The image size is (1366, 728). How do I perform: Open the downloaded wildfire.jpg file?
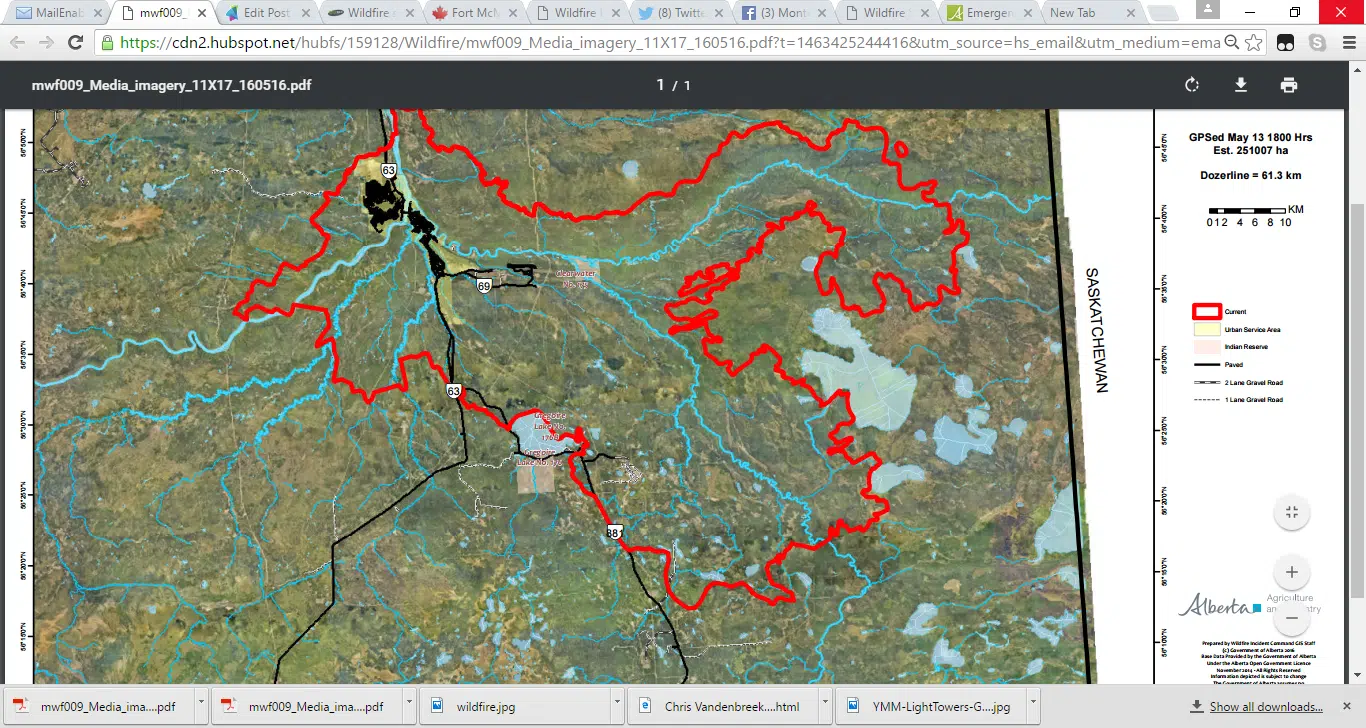point(485,706)
